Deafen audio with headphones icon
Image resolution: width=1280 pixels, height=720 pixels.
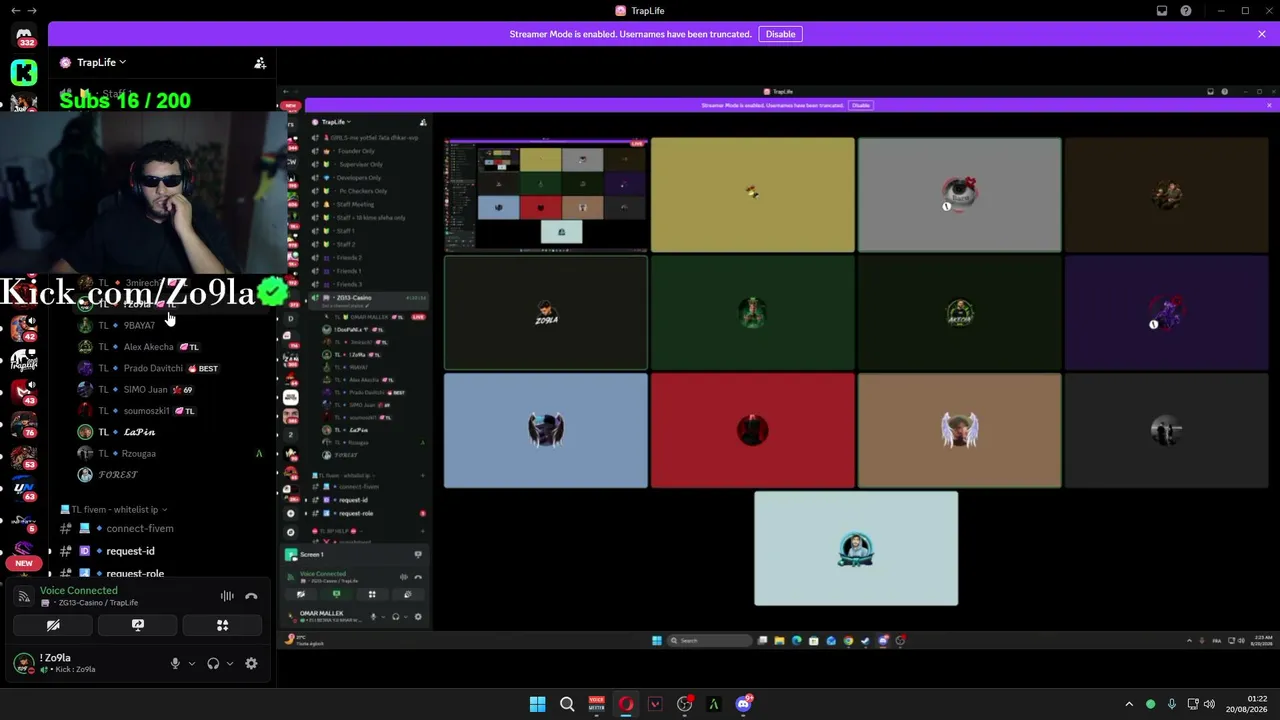pos(213,663)
